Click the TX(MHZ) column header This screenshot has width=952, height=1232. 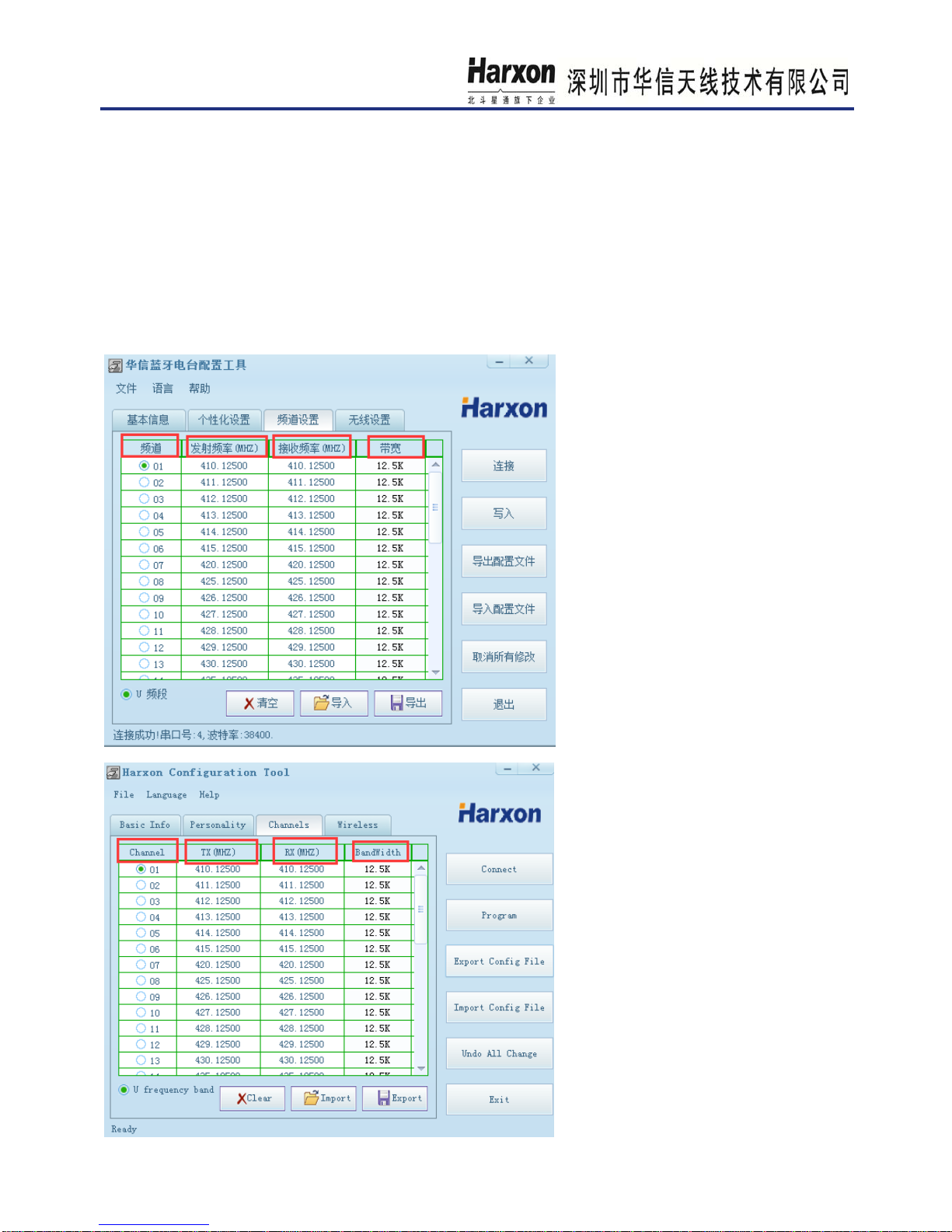(218, 852)
